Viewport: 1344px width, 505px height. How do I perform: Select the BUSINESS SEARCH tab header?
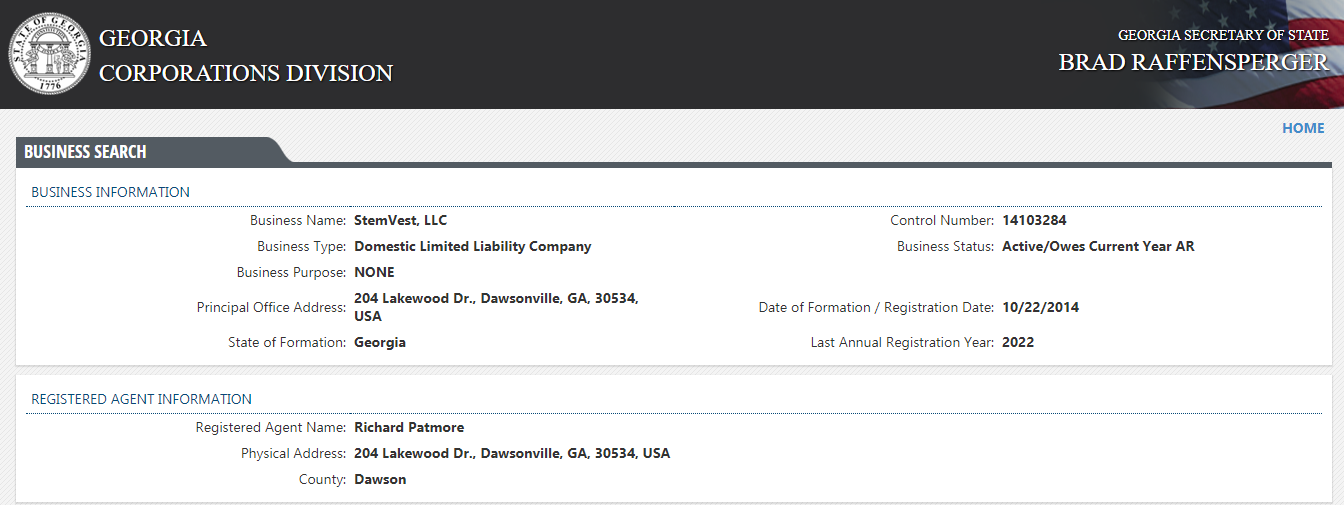[x=86, y=152]
